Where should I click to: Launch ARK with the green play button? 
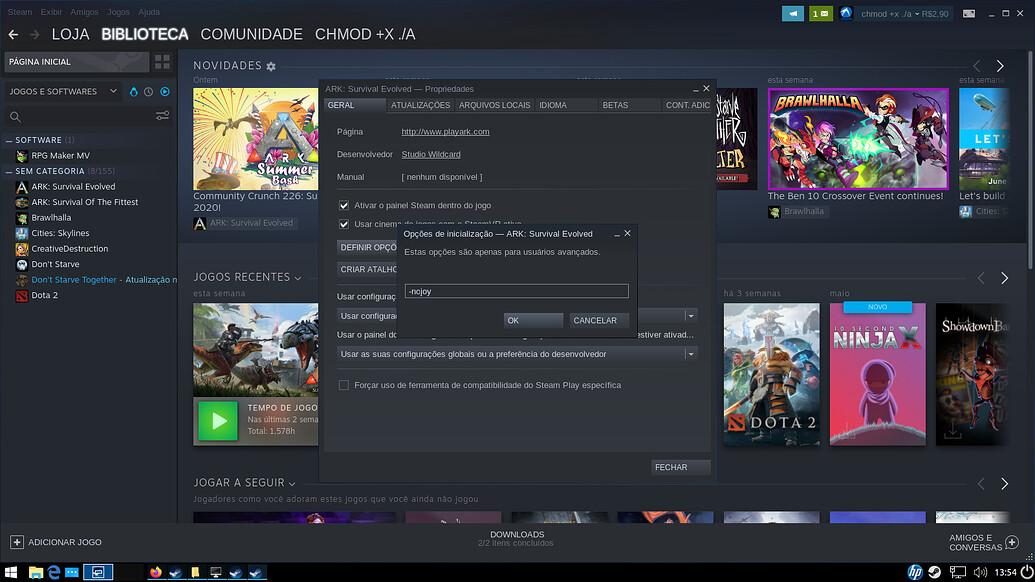click(x=218, y=420)
